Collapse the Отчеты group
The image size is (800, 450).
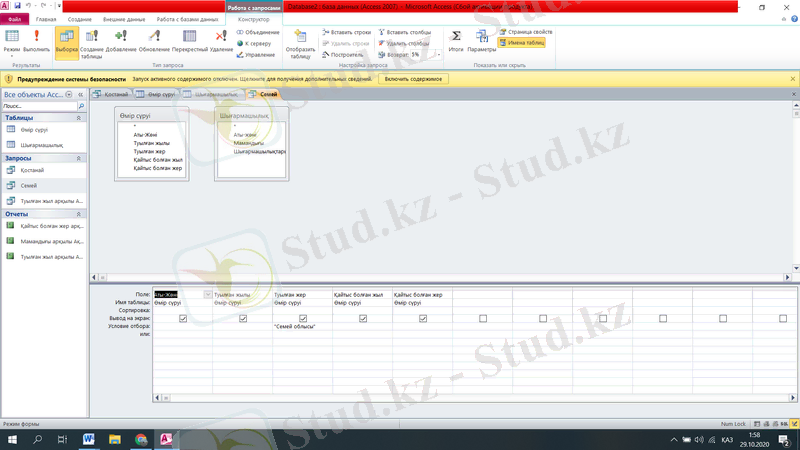[x=79, y=214]
